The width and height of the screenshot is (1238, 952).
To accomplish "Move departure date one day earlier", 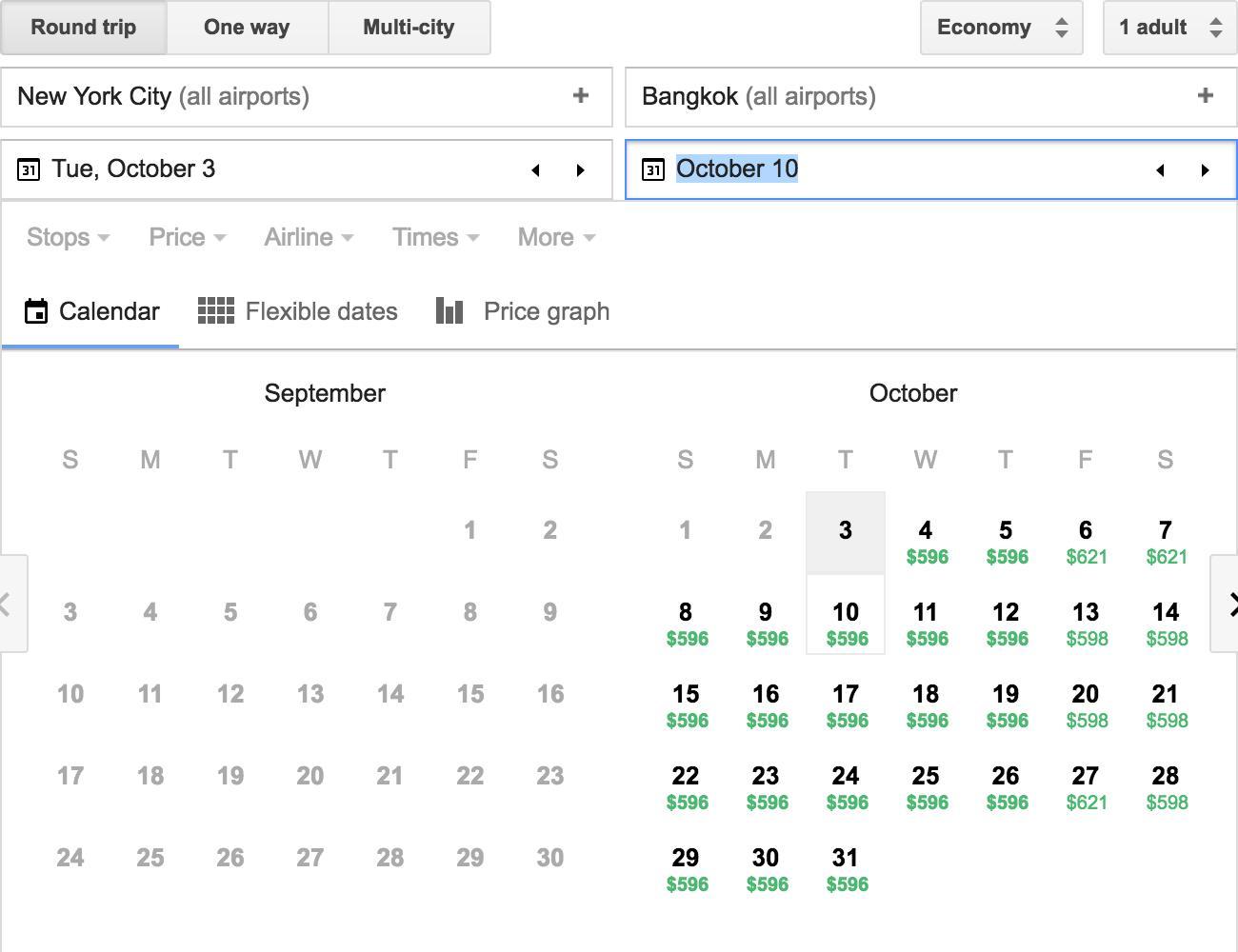I will point(535,170).
